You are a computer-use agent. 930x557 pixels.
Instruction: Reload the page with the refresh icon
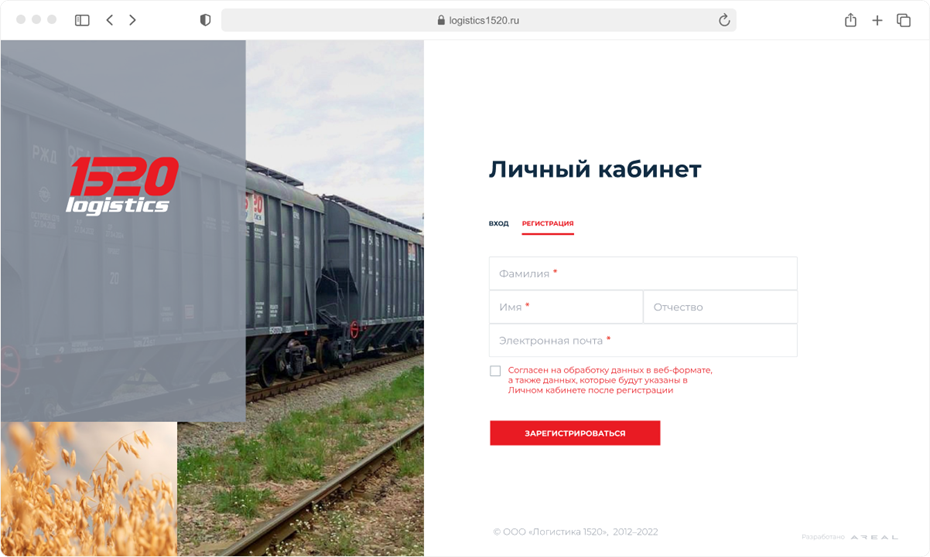coord(724,20)
